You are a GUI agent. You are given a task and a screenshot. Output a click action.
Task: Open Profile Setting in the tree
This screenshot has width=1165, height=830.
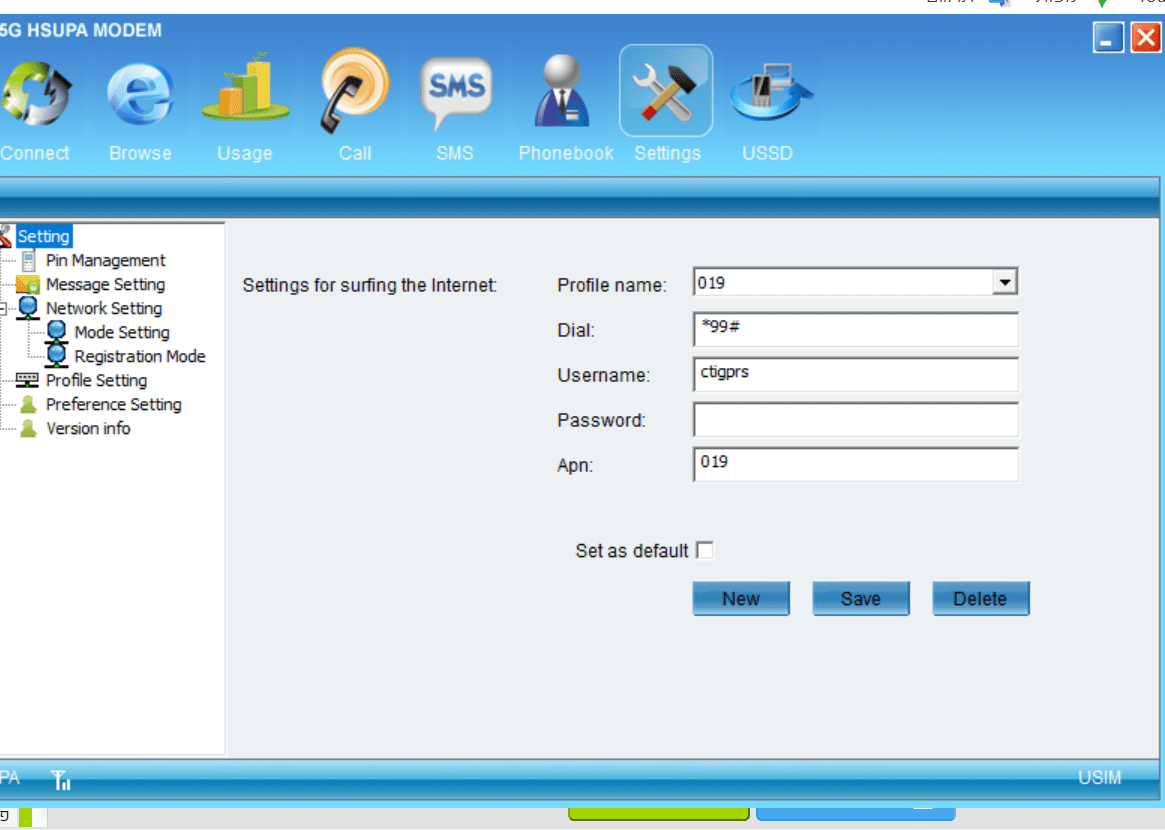coord(97,380)
